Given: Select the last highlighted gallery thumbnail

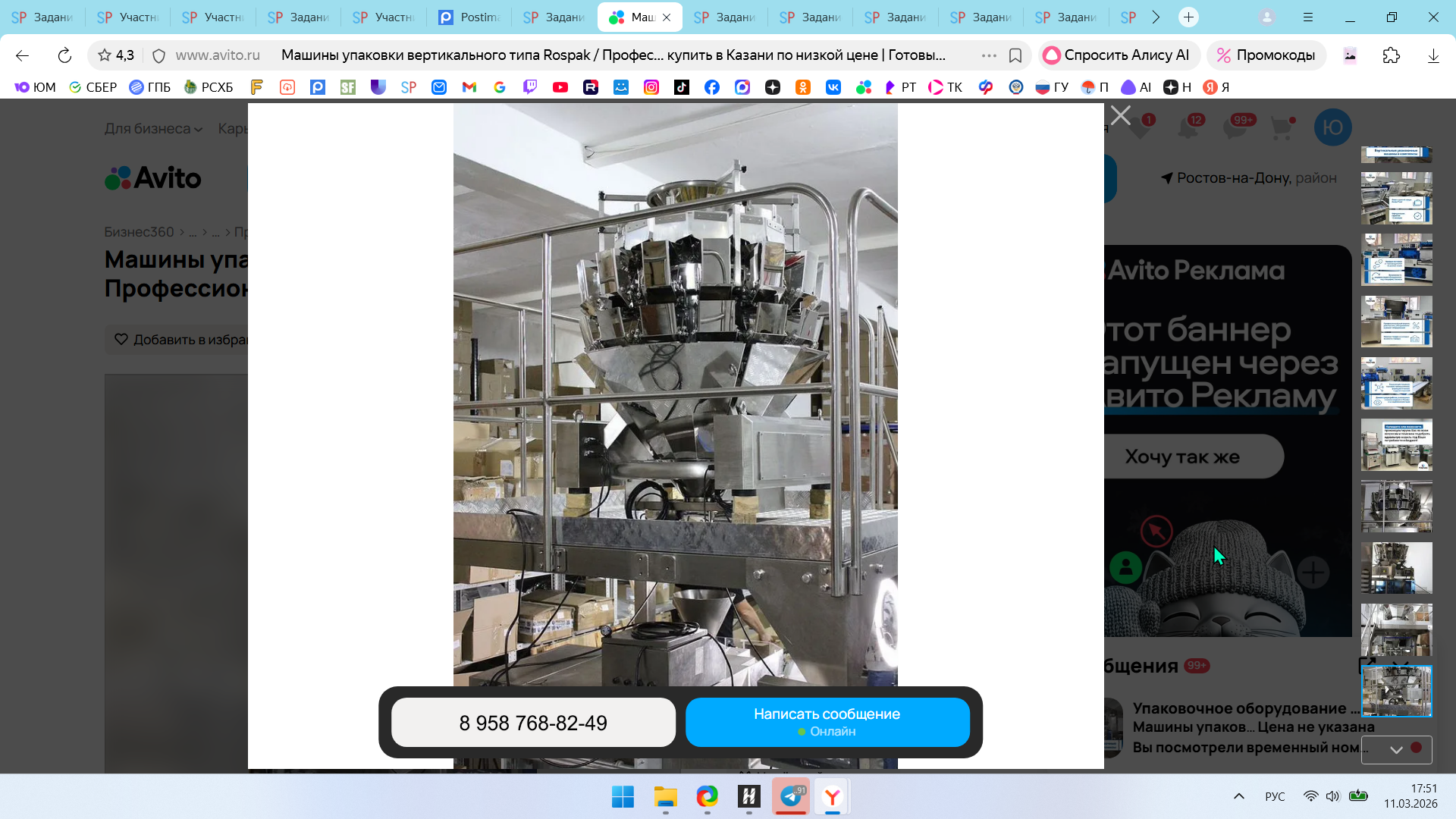Looking at the screenshot, I should click(1396, 691).
